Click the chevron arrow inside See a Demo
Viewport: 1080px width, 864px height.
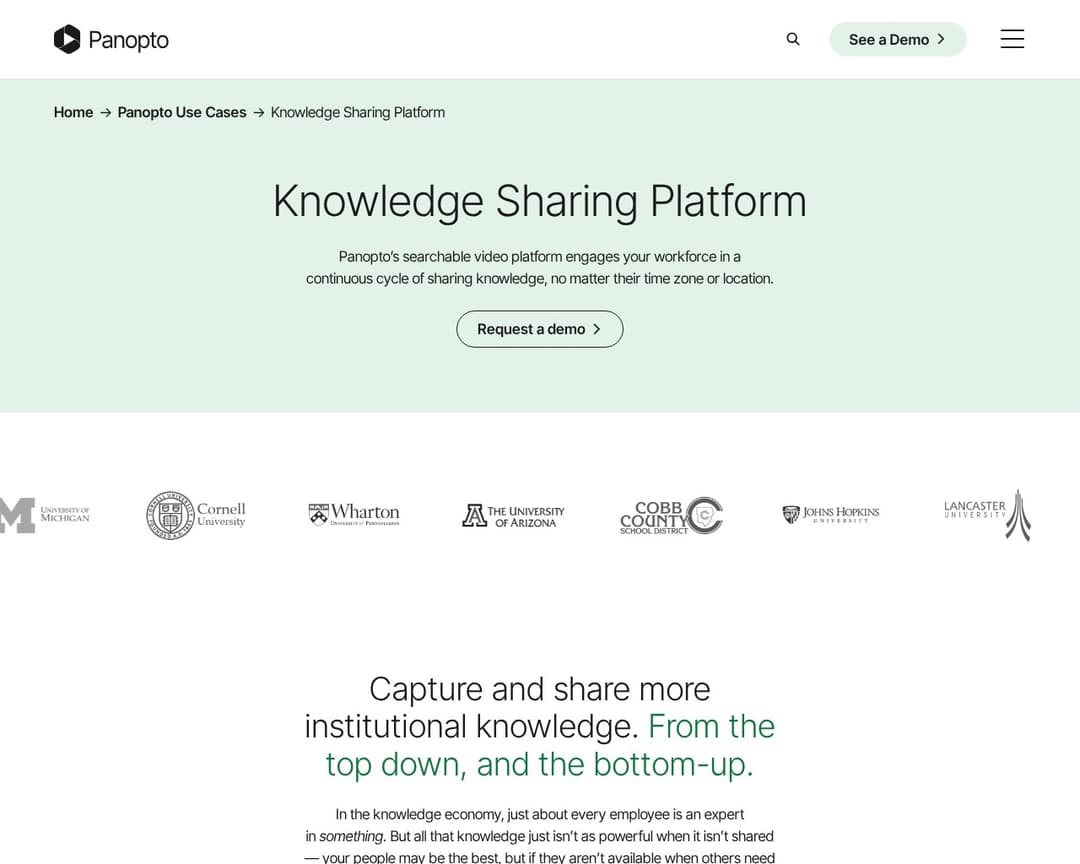click(x=941, y=39)
